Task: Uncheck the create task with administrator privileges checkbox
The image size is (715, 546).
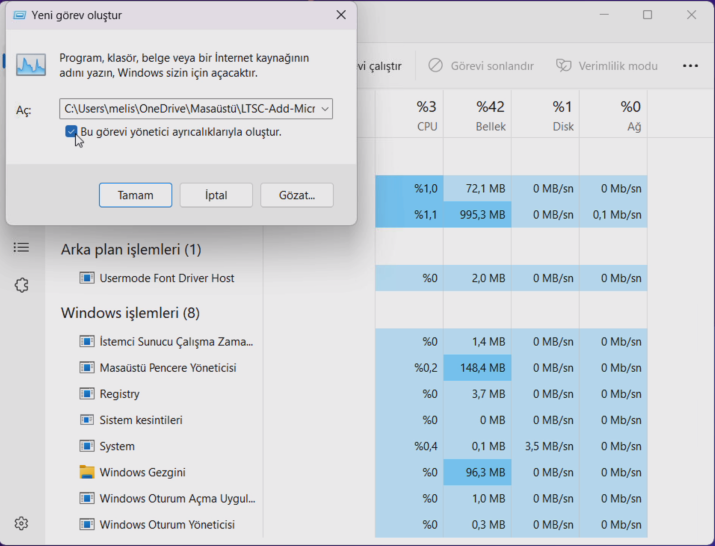Action: click(x=71, y=132)
